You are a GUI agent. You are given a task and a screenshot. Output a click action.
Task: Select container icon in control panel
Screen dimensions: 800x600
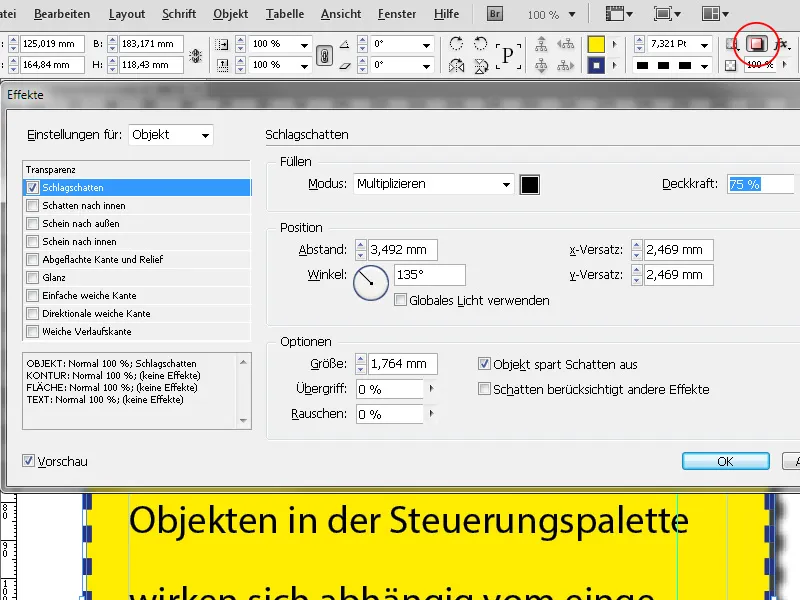[x=541, y=44]
